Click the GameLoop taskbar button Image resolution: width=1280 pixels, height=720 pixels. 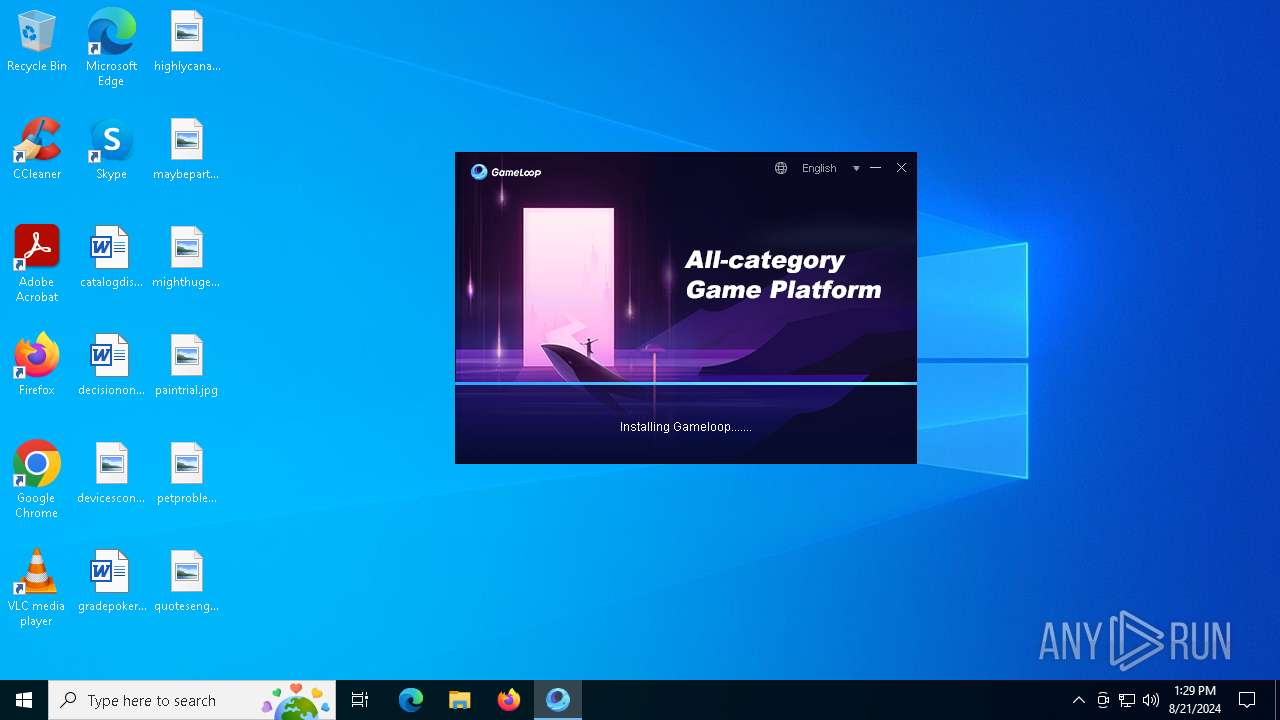coord(558,700)
